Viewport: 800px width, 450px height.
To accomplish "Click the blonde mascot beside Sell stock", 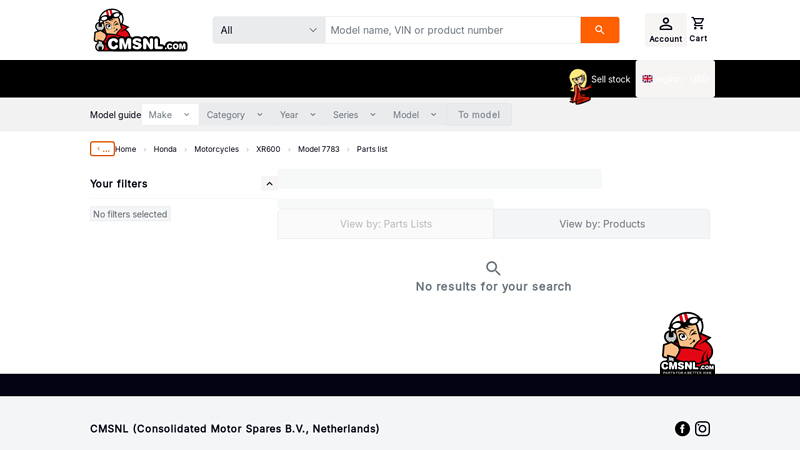I will [579, 86].
